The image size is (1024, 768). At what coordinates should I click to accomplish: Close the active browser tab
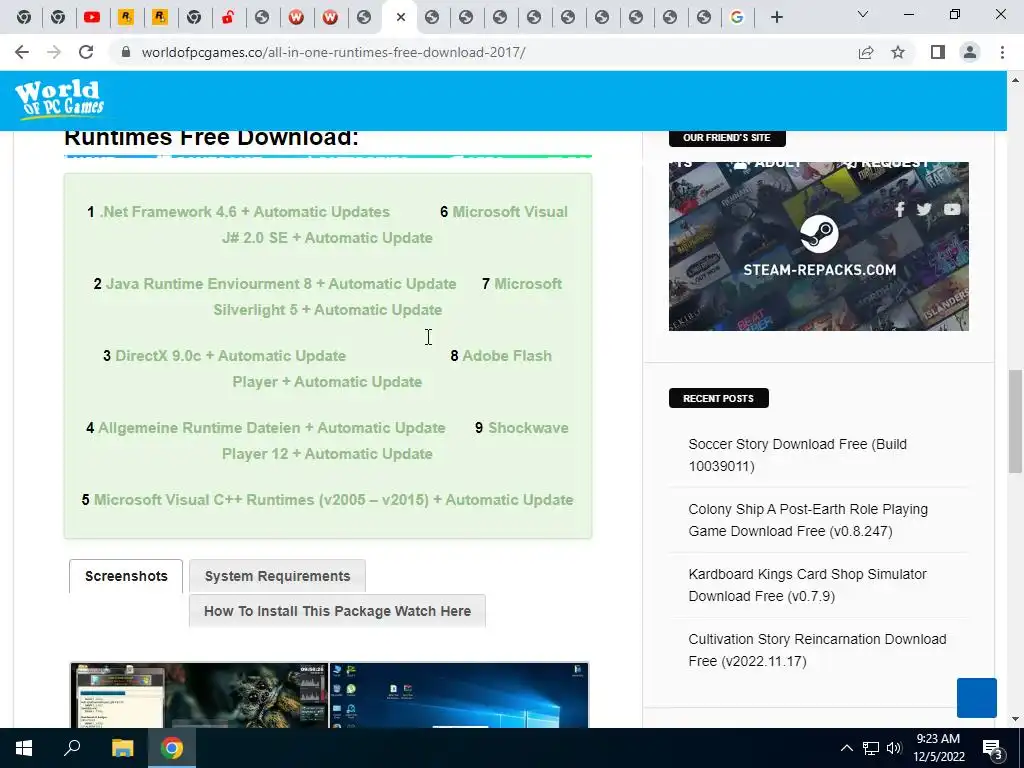pyautogui.click(x=401, y=18)
